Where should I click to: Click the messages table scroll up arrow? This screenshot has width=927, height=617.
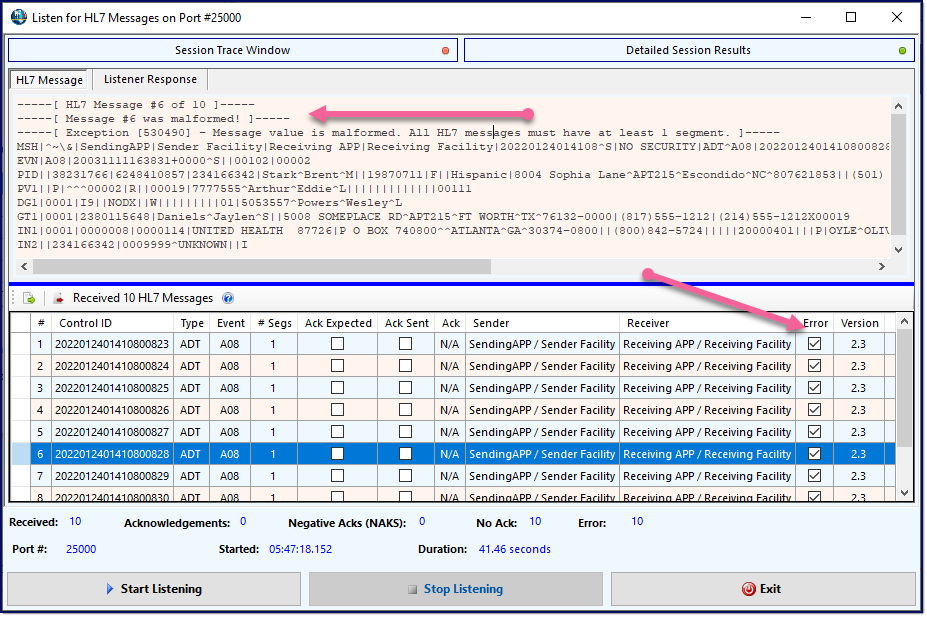904,322
